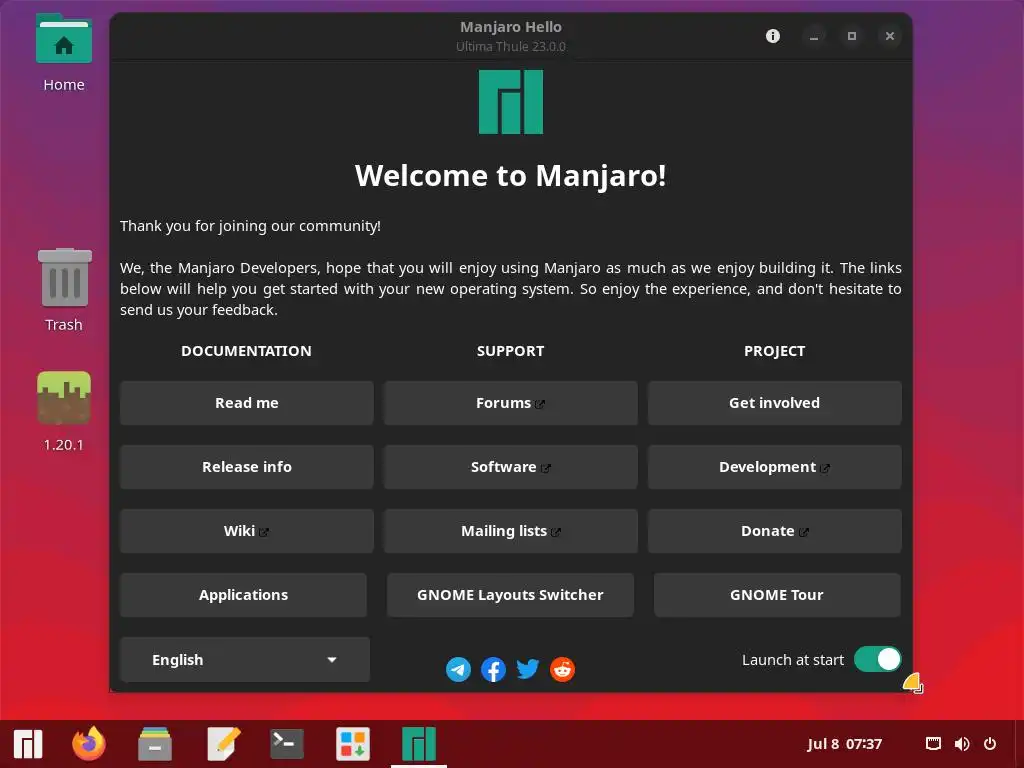
Task: Open the Wiki link button
Action: tap(247, 531)
